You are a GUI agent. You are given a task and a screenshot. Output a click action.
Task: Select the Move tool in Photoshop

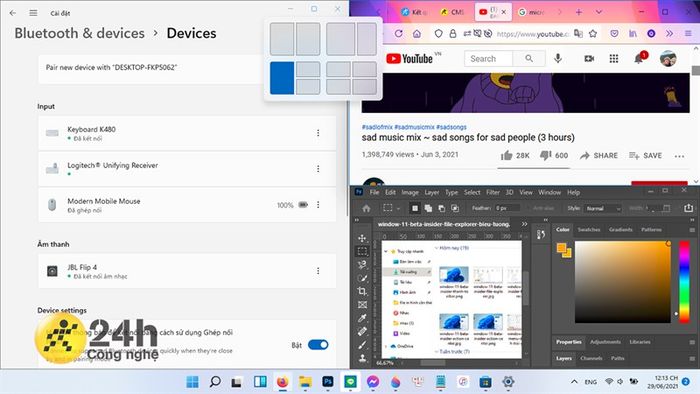click(x=362, y=238)
